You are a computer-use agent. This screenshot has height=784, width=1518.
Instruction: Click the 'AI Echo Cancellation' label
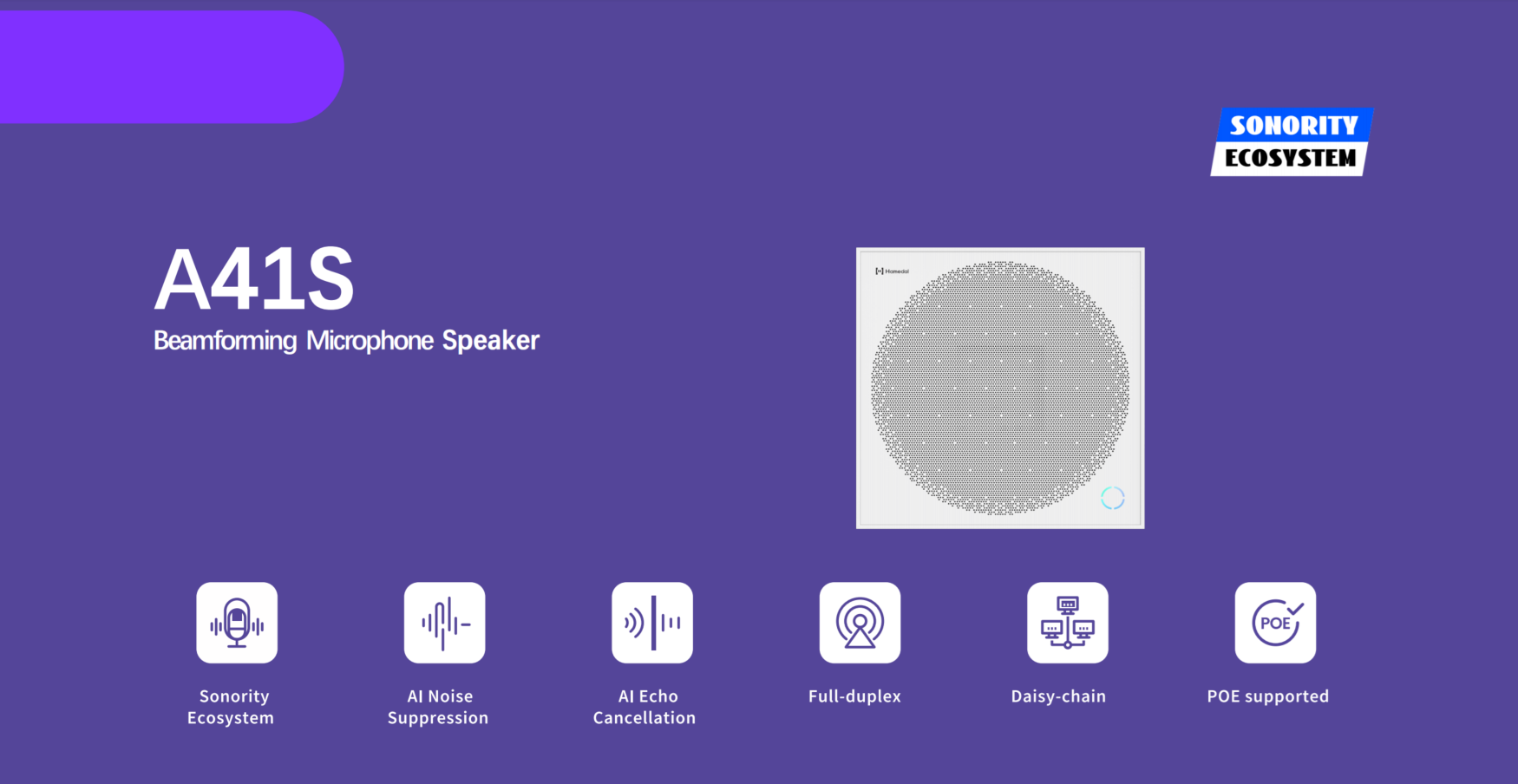tap(644, 707)
